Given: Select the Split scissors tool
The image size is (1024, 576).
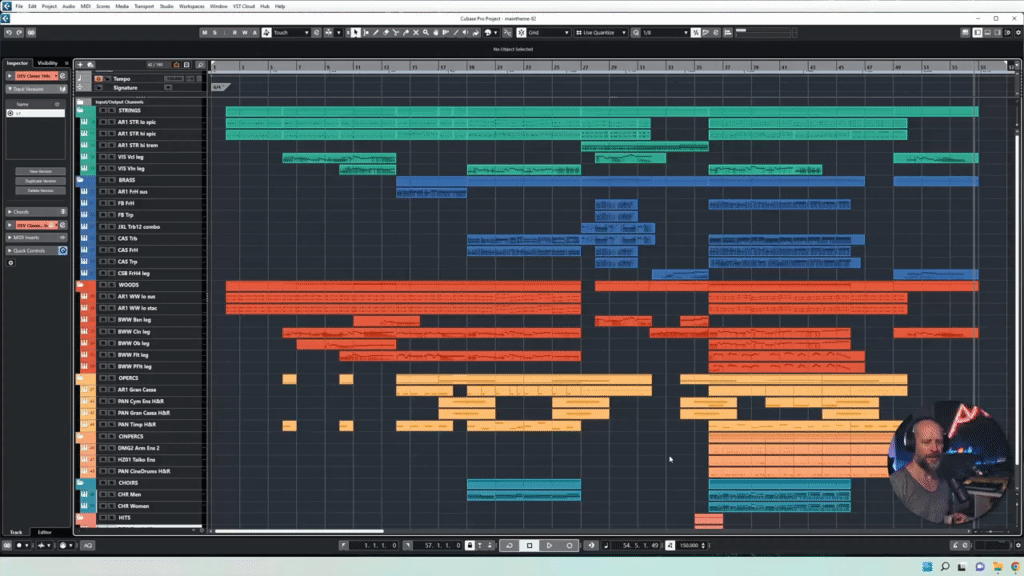Looking at the screenshot, I should pyautogui.click(x=396, y=33).
